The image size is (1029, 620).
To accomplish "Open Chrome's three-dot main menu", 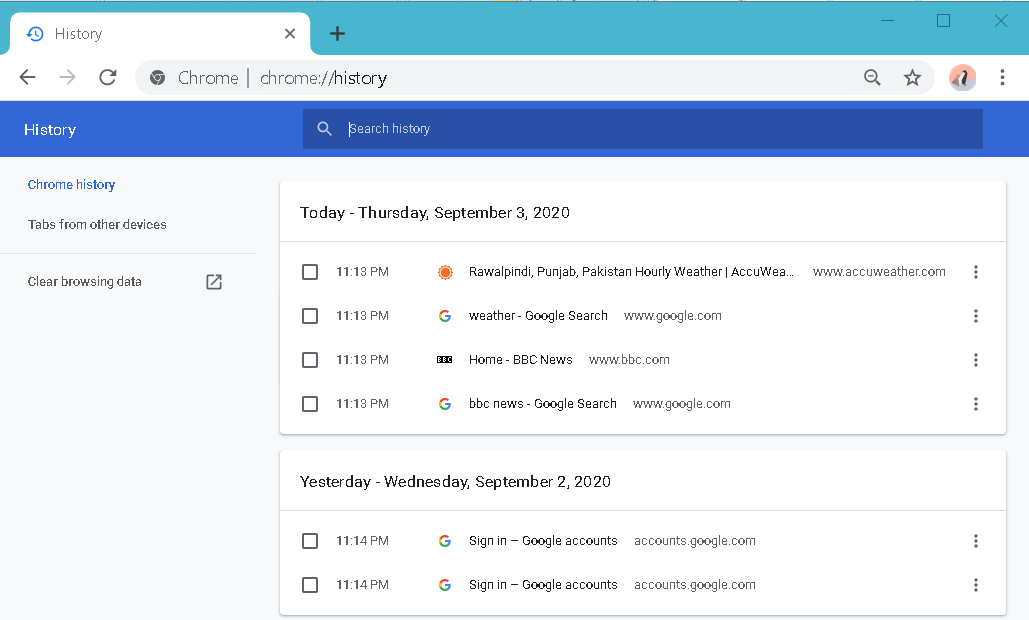I will [x=1002, y=78].
